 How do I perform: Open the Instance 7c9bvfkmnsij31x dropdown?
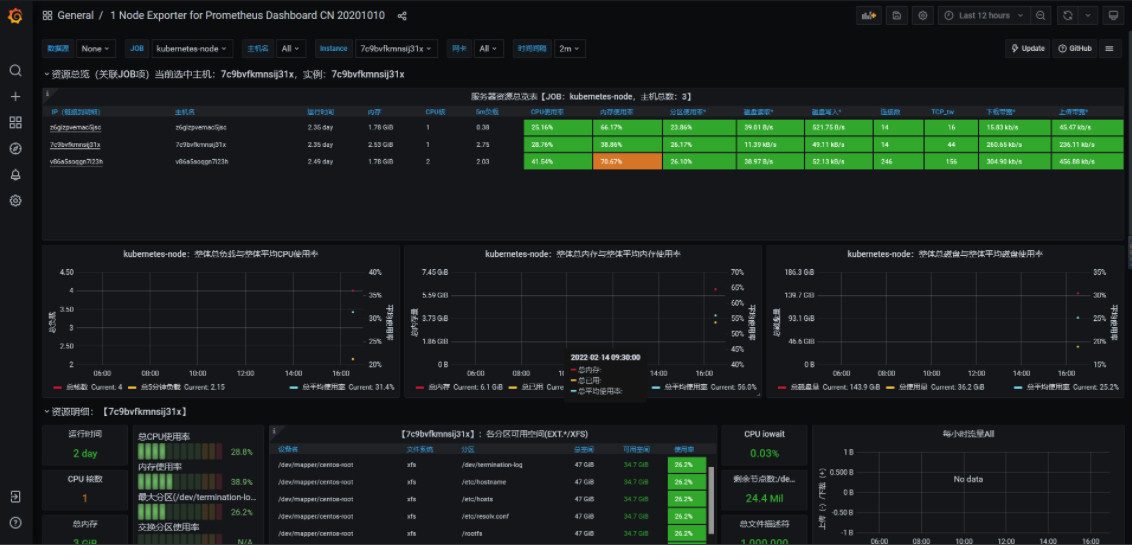point(398,48)
